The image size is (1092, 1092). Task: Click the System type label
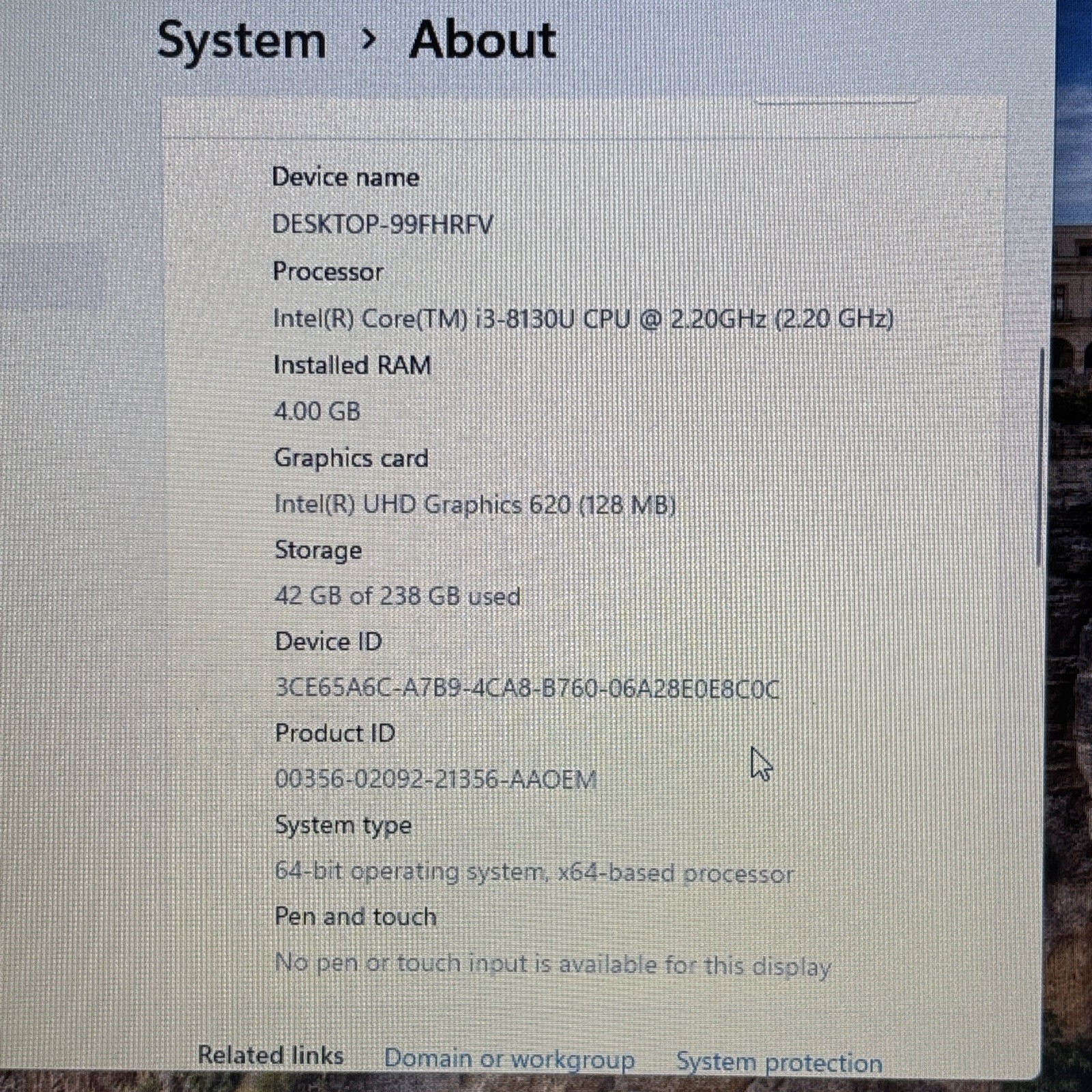(343, 827)
